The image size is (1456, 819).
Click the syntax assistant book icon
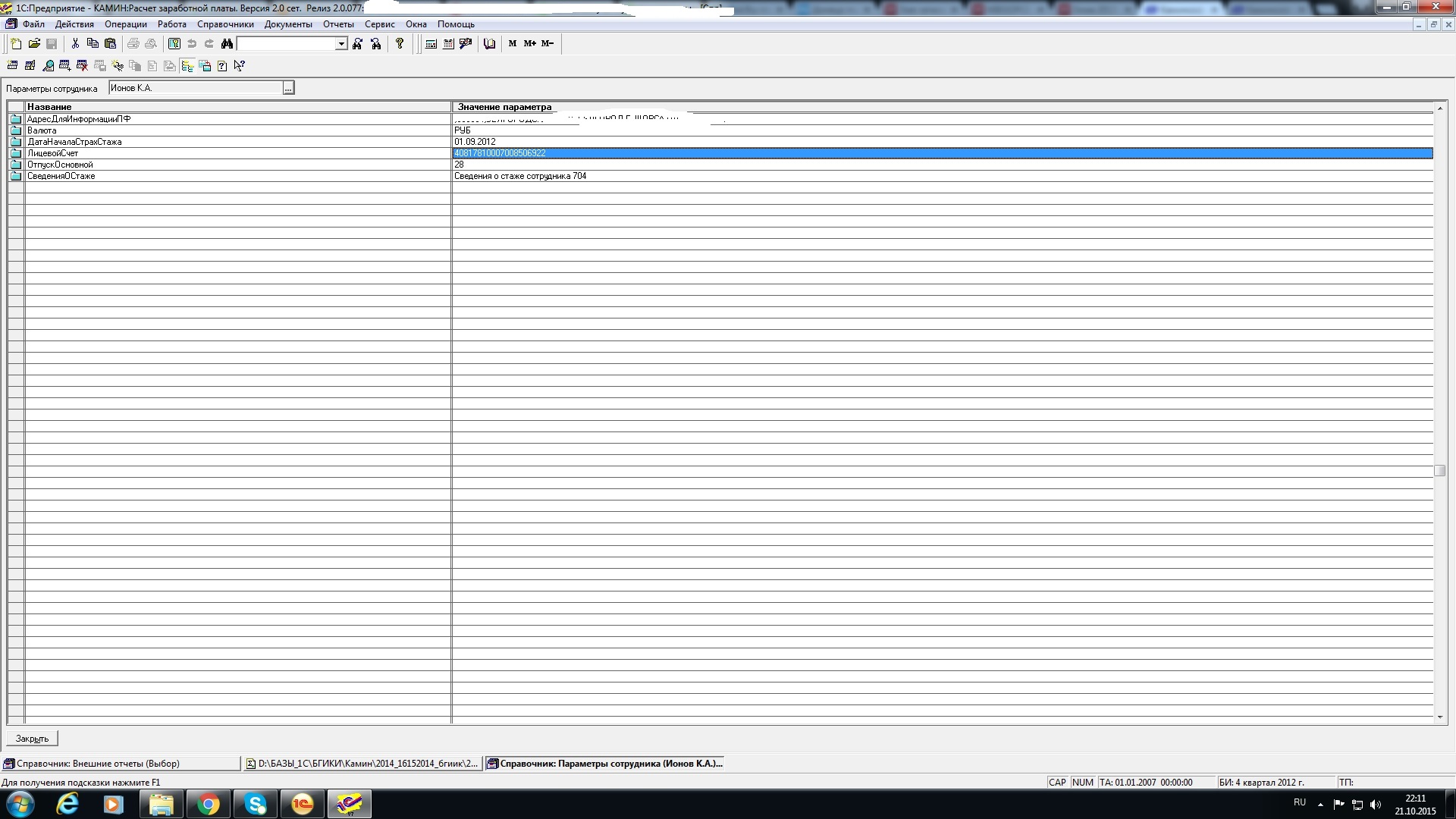point(489,44)
